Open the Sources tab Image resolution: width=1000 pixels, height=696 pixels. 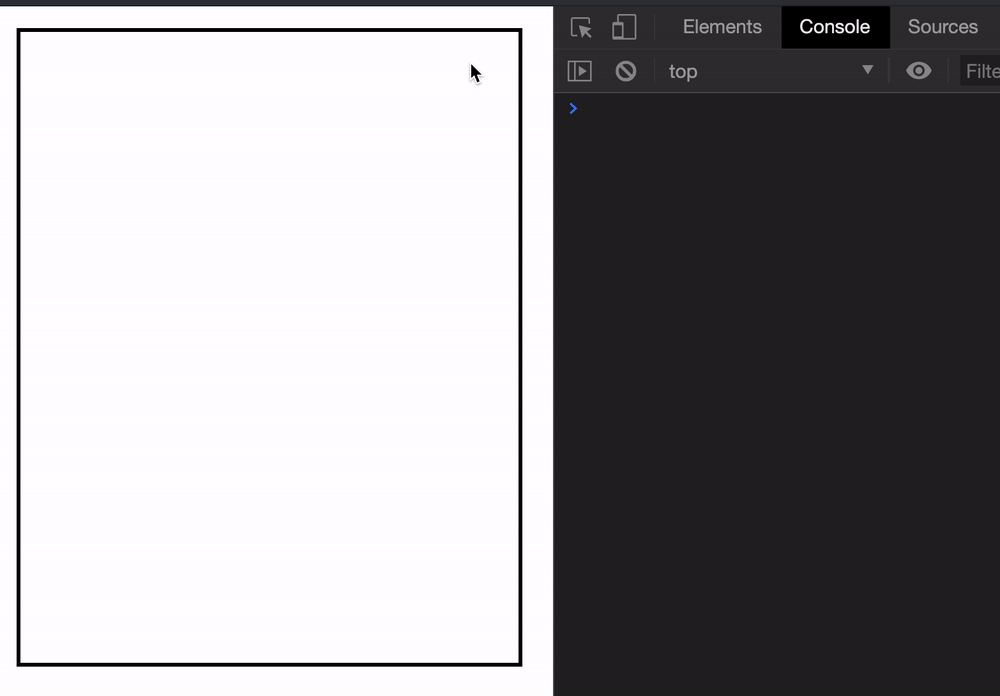pos(942,27)
